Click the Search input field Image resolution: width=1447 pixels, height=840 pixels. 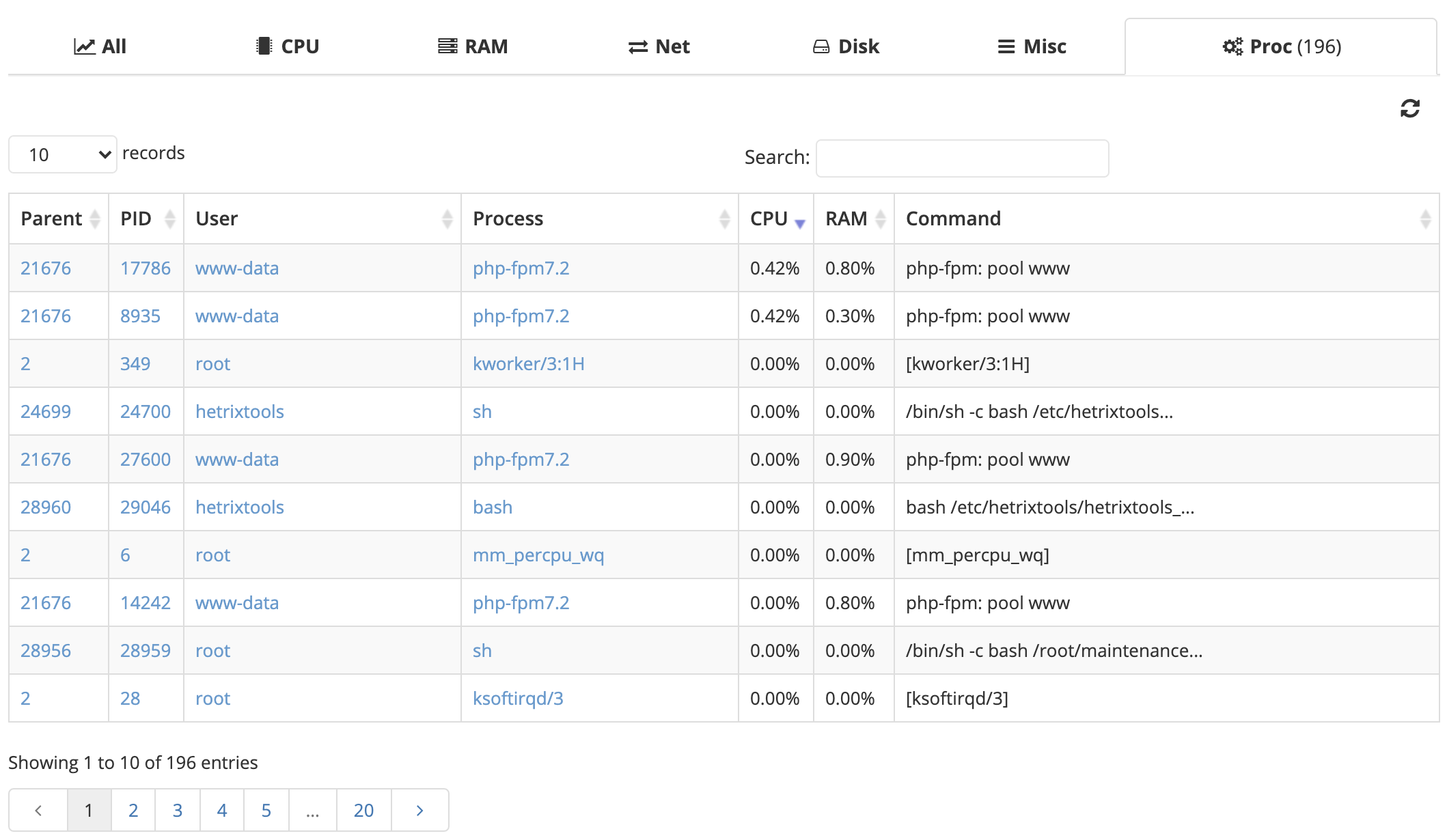(x=962, y=158)
